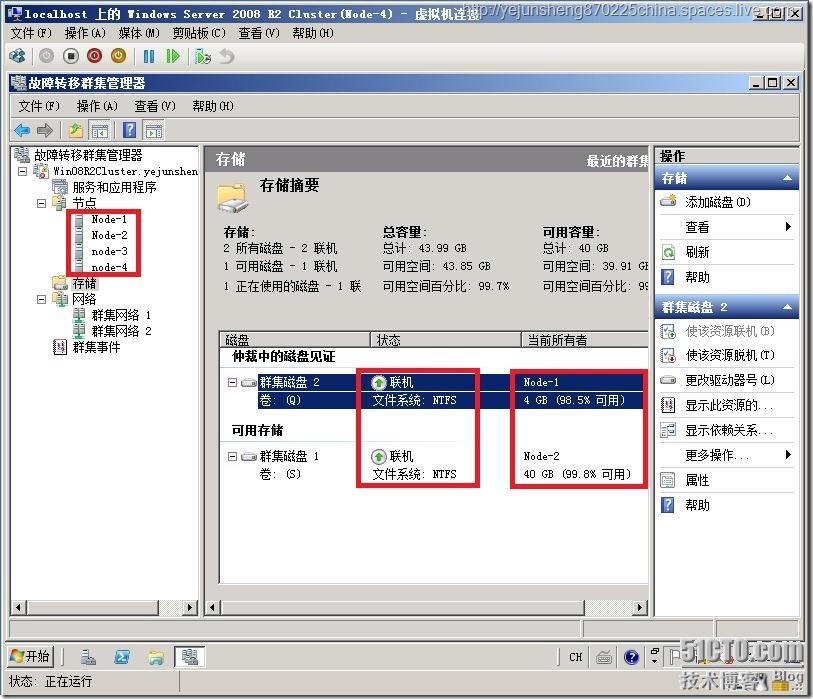
Task: Open VM window 剪贴板(C) menu
Action: click(199, 33)
